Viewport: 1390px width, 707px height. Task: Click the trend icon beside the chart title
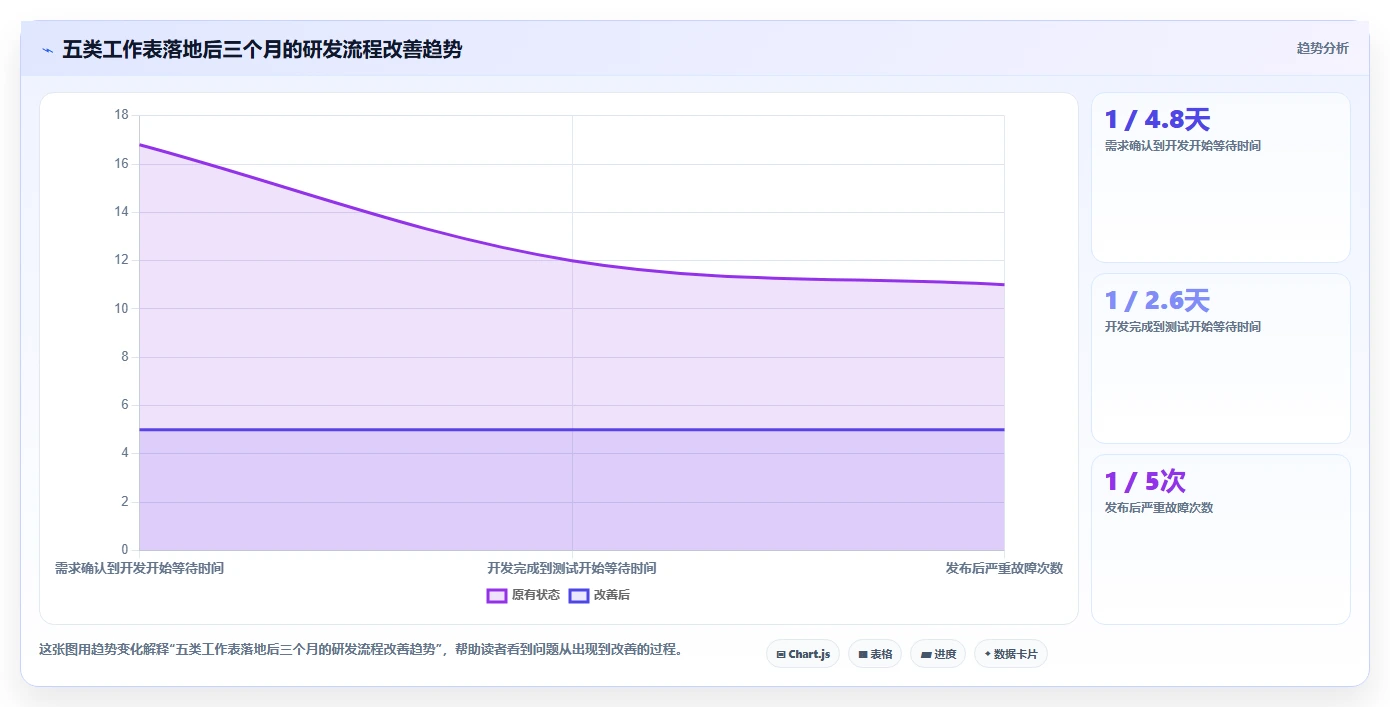(x=47, y=49)
